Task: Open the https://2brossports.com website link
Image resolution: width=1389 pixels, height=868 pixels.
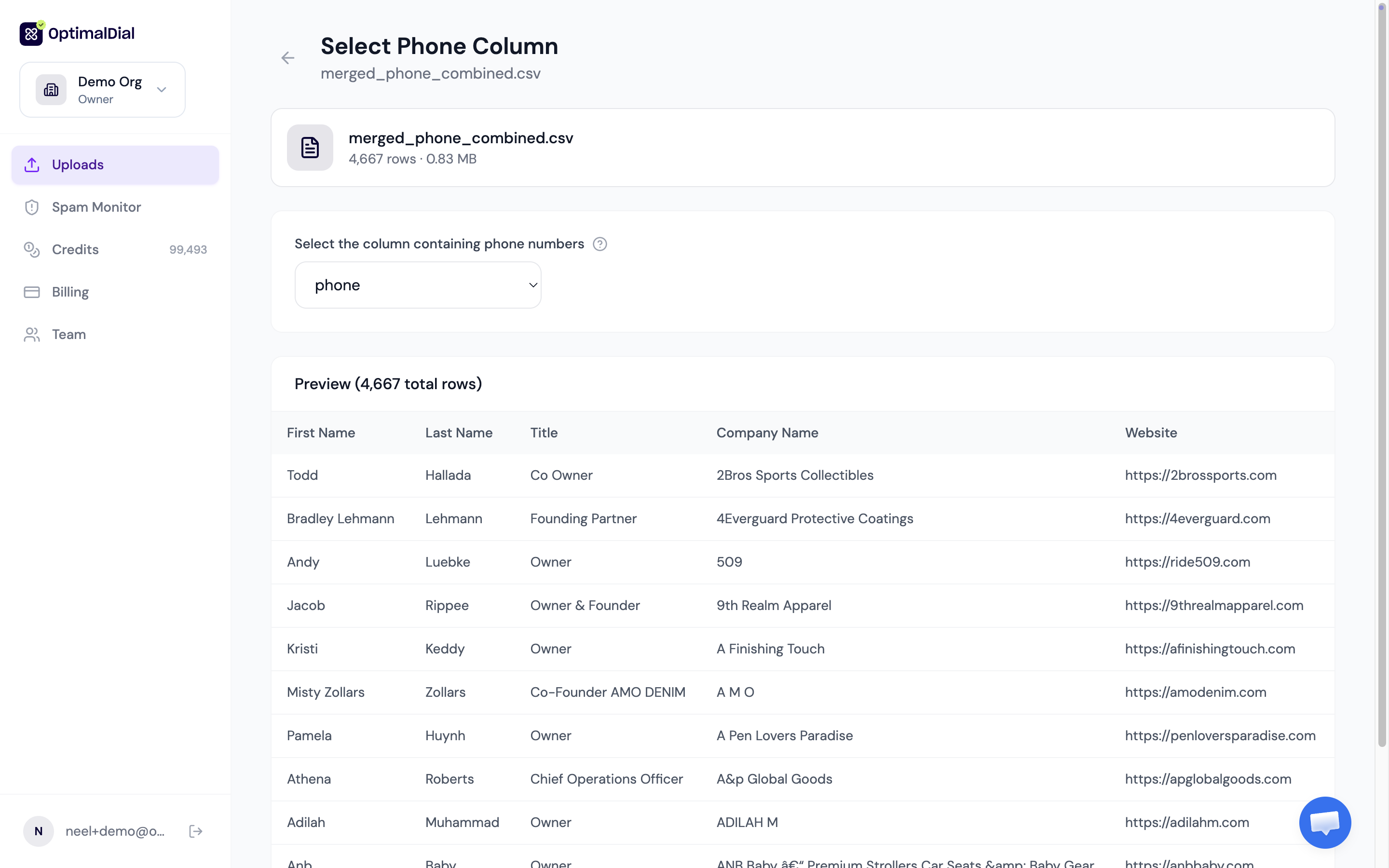Action: tap(1200, 475)
